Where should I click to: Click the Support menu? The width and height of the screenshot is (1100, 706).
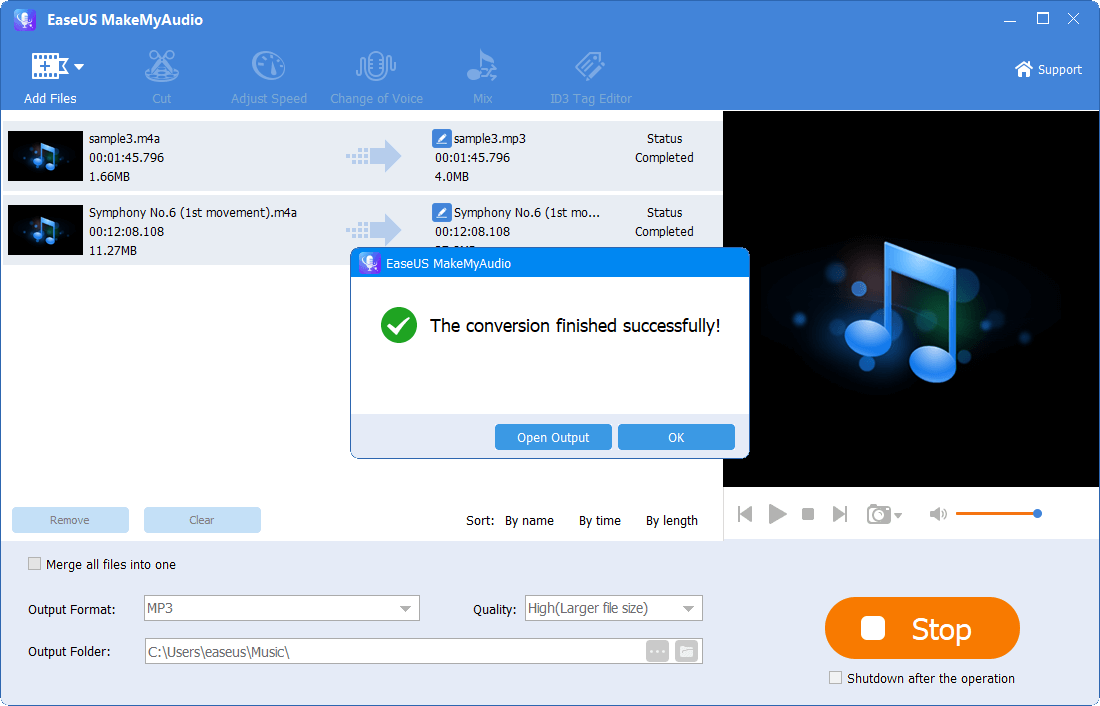tap(1048, 69)
